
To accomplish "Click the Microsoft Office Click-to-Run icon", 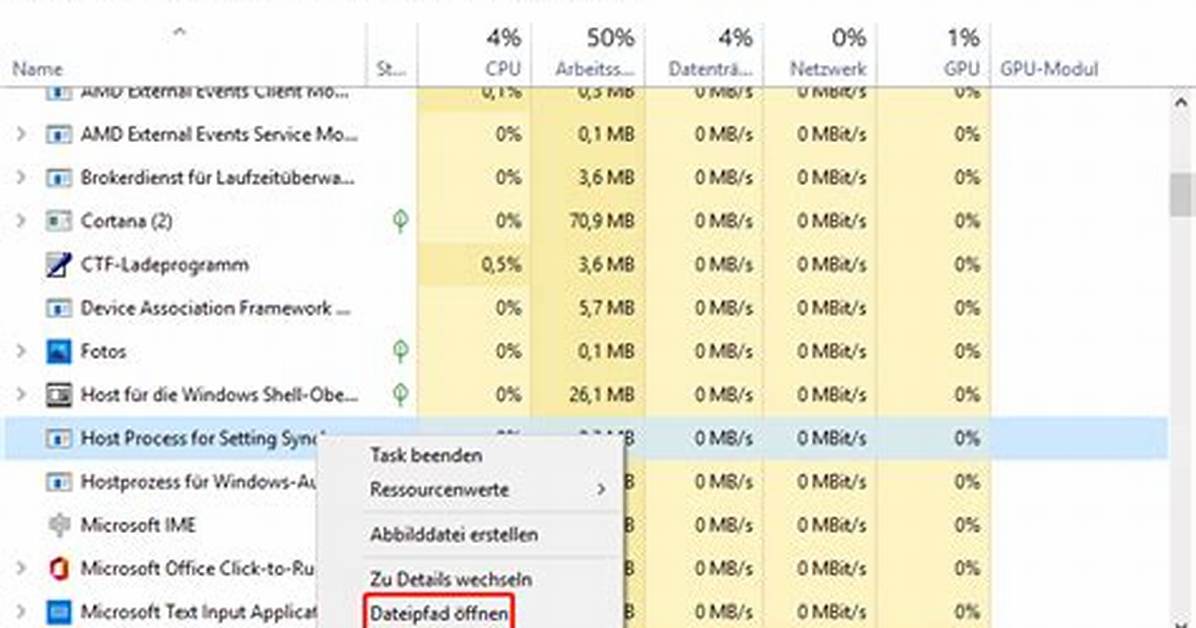I will click(x=59, y=568).
